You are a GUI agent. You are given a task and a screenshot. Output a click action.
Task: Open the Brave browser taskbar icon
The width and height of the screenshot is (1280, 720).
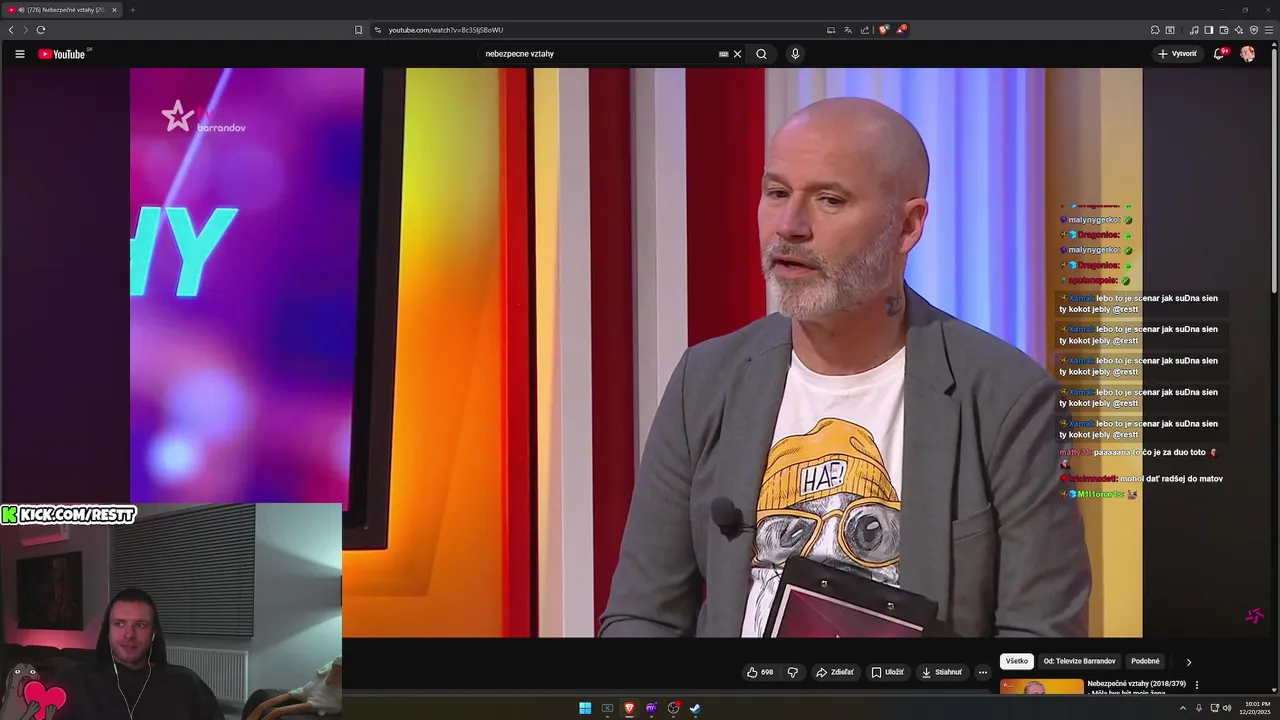(629, 708)
